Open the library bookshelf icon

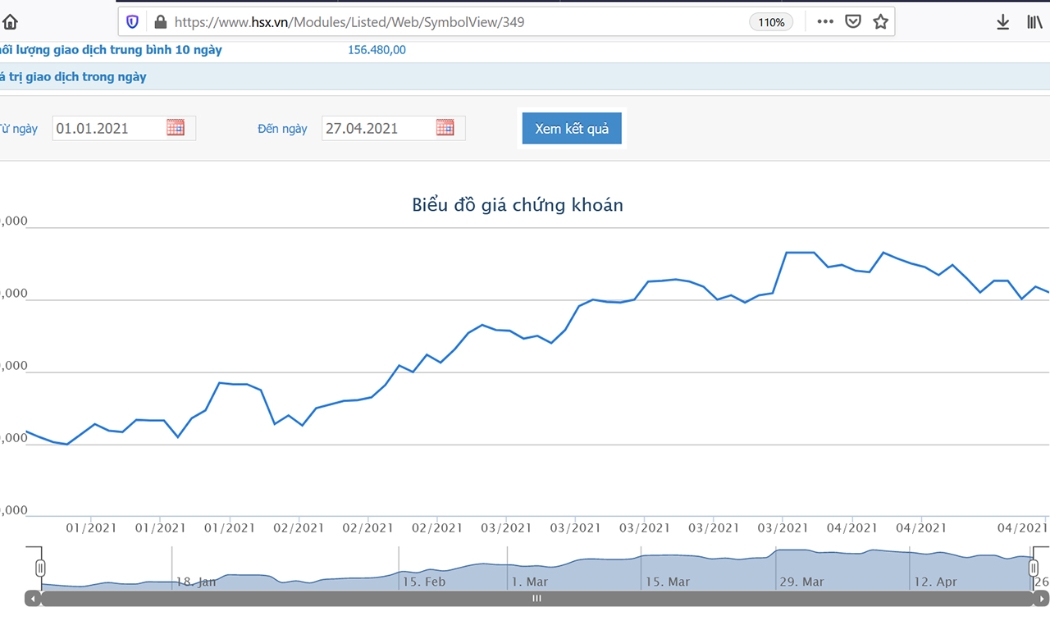1035,22
